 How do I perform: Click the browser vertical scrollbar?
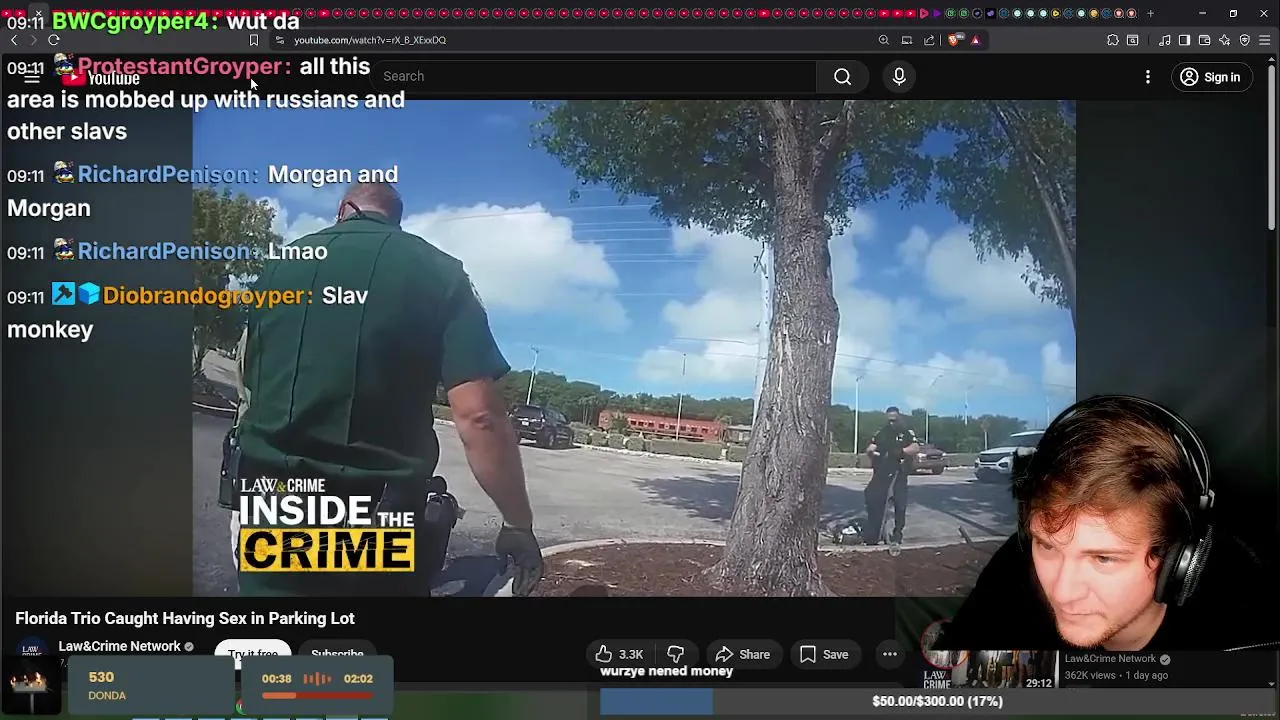pos(1272,150)
